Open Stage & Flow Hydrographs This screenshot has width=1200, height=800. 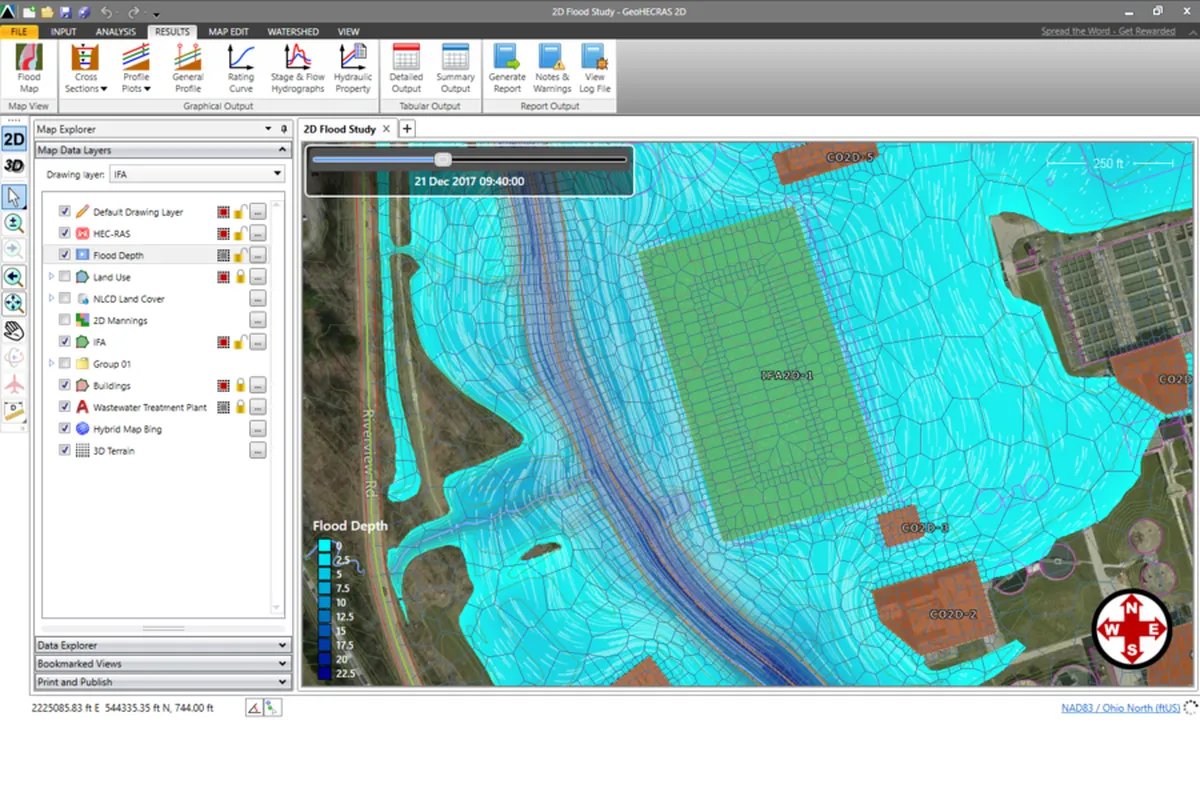297,68
